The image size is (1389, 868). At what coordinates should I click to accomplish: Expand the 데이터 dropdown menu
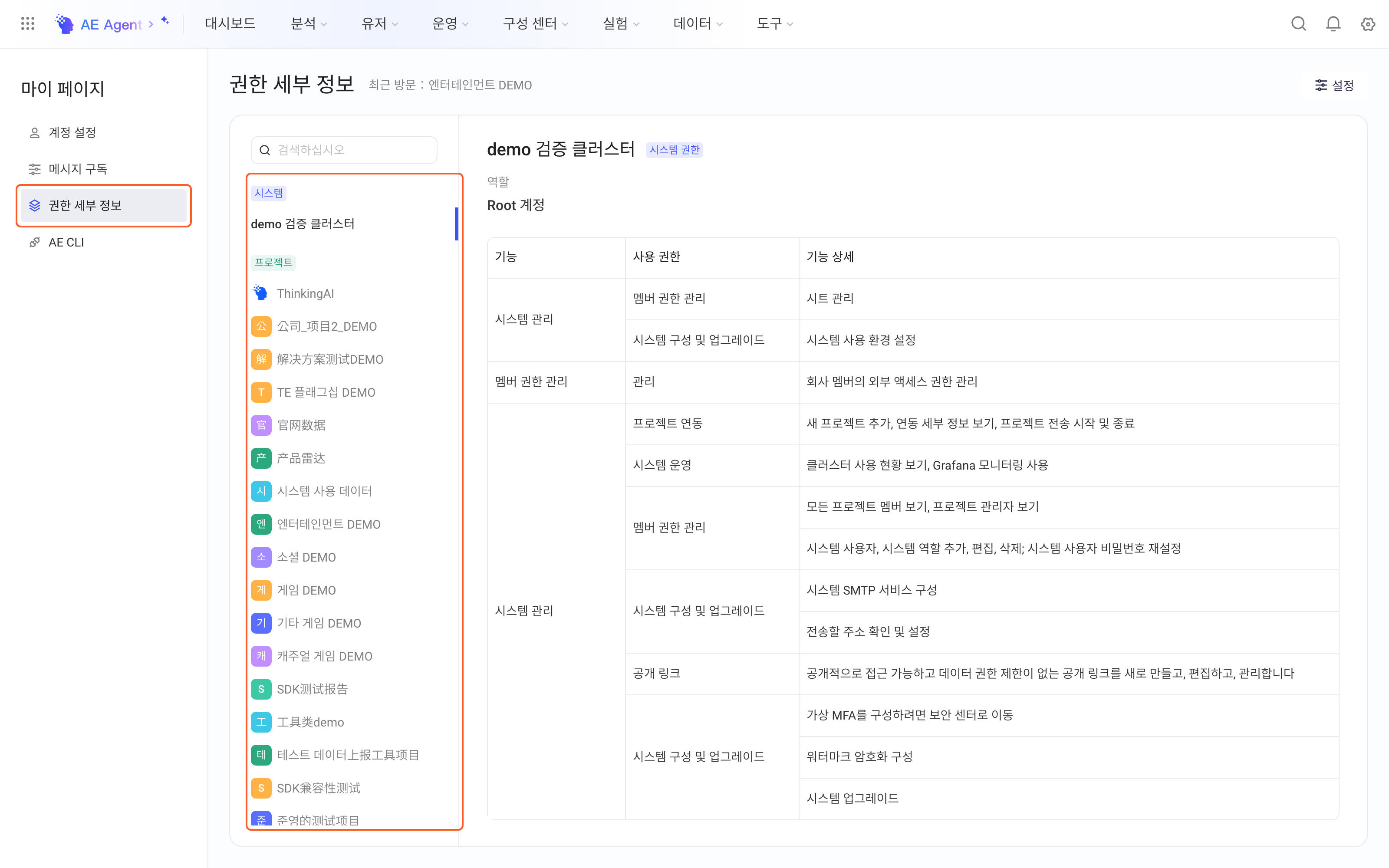[698, 23]
